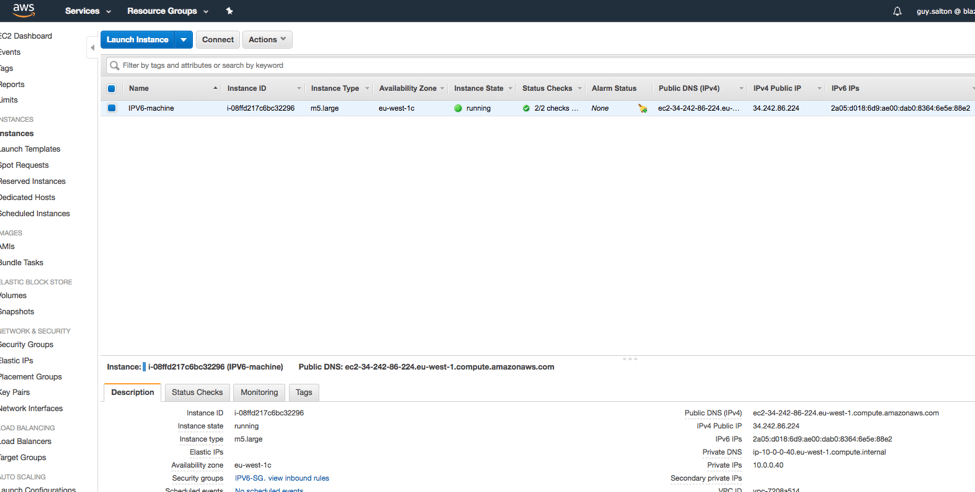Click the search magnifier icon in filter bar
975x492 pixels.
[114, 65]
